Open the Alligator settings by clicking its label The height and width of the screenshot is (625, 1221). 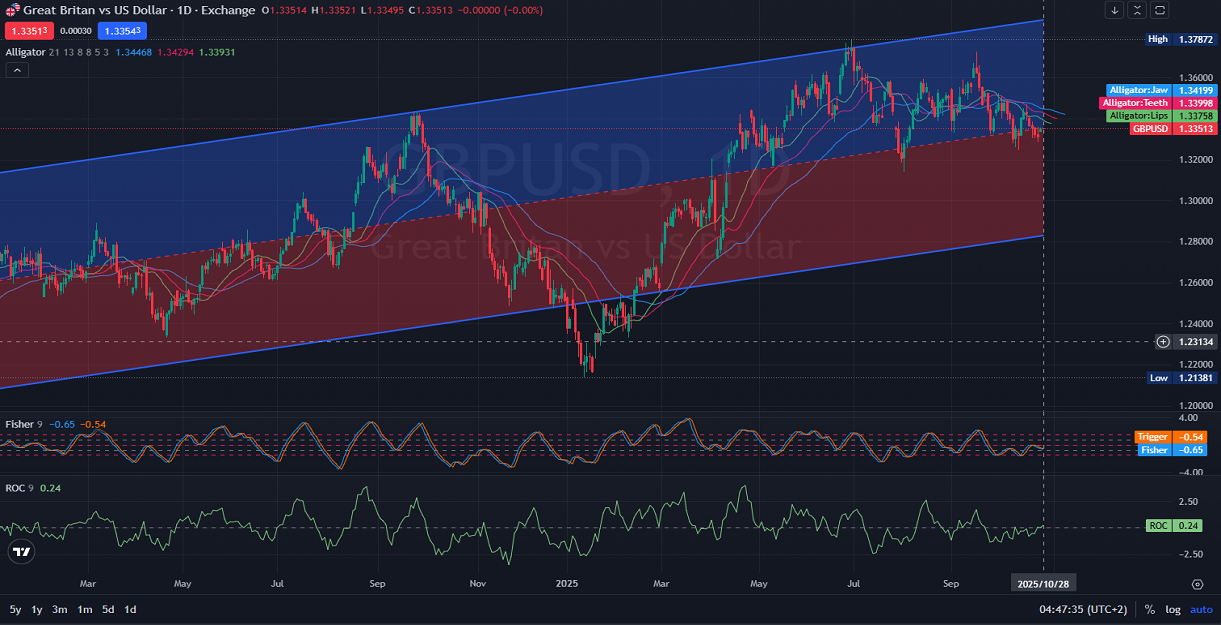point(24,52)
